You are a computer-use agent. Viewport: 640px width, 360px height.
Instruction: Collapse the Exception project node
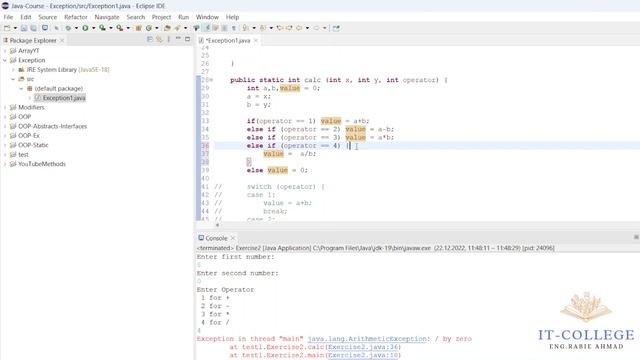coord(5,60)
